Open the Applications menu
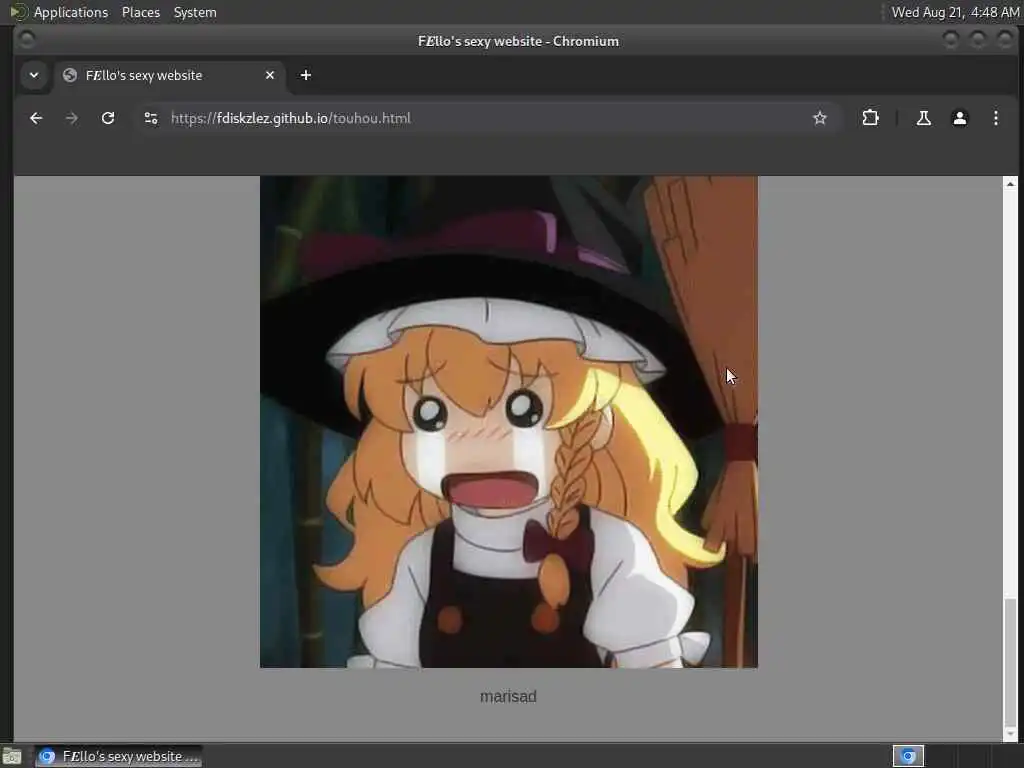Image resolution: width=1024 pixels, height=768 pixels. click(71, 12)
